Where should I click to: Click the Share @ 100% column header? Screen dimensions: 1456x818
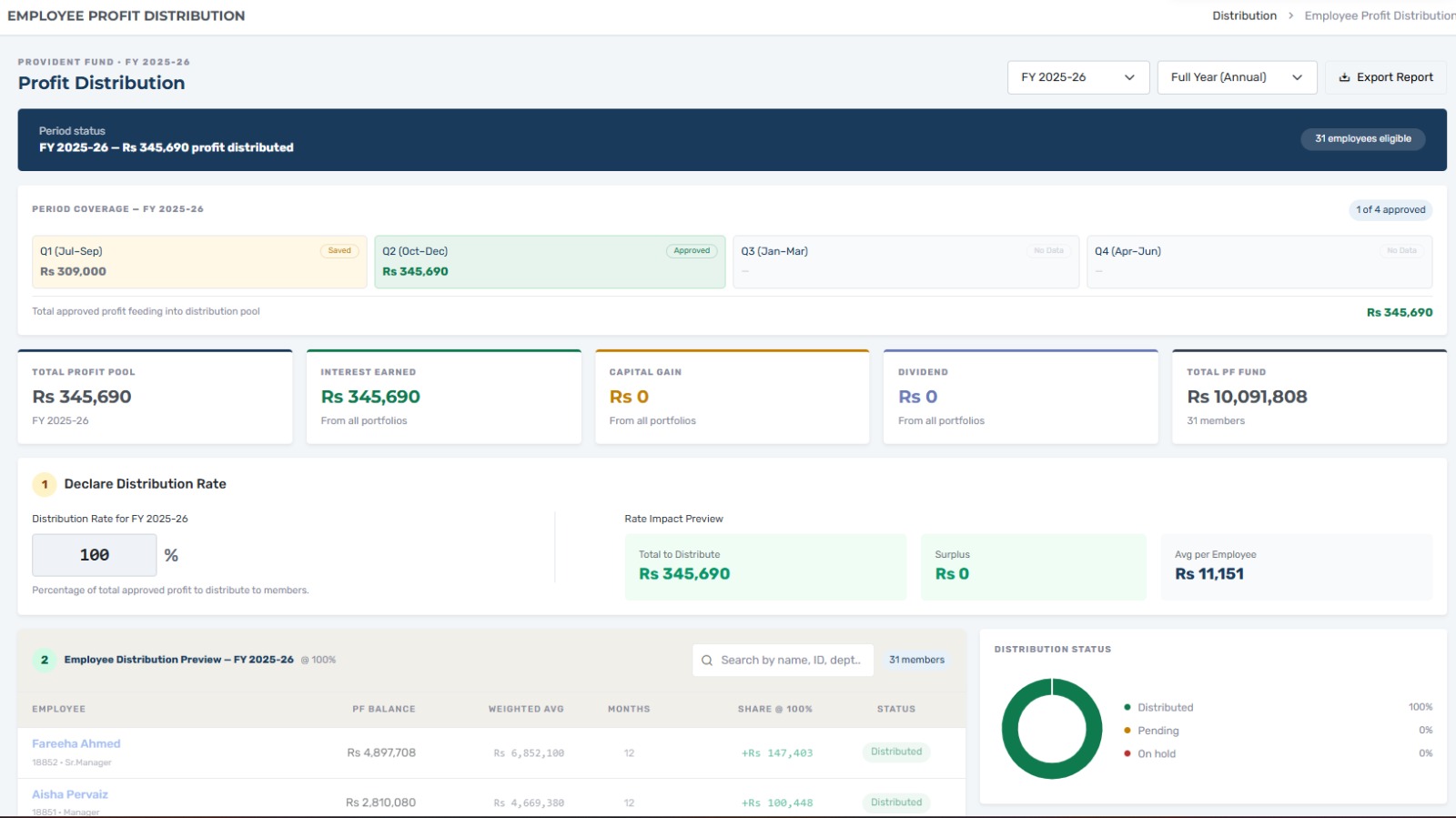point(775,709)
